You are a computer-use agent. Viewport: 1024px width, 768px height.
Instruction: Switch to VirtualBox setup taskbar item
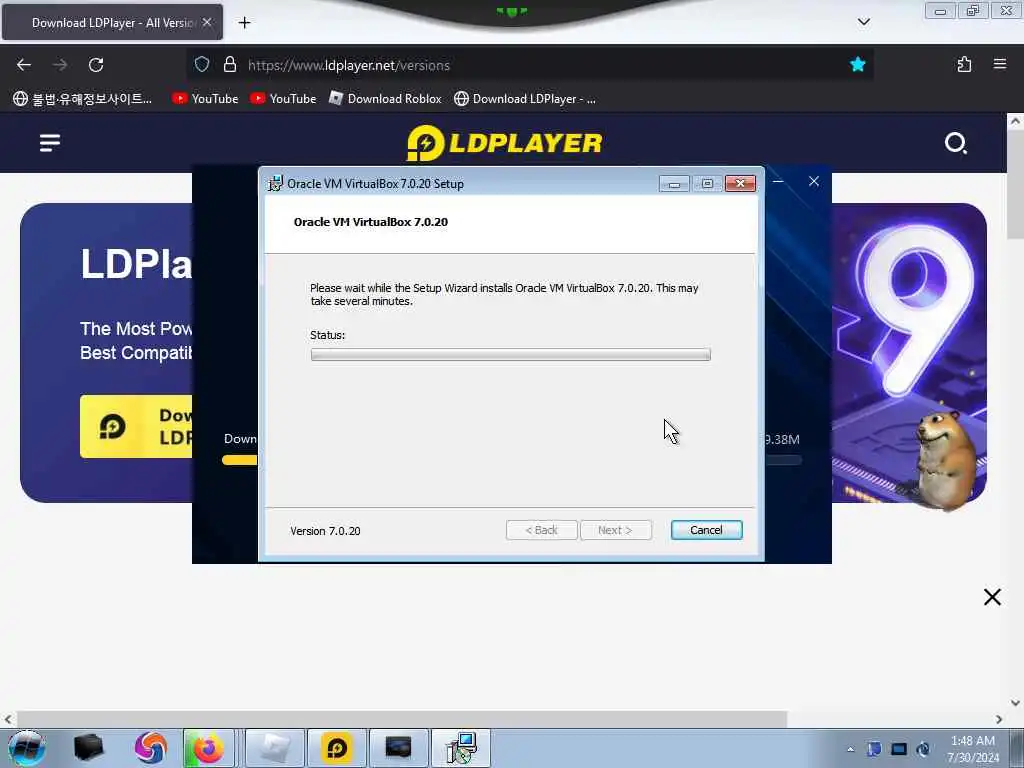(x=461, y=748)
